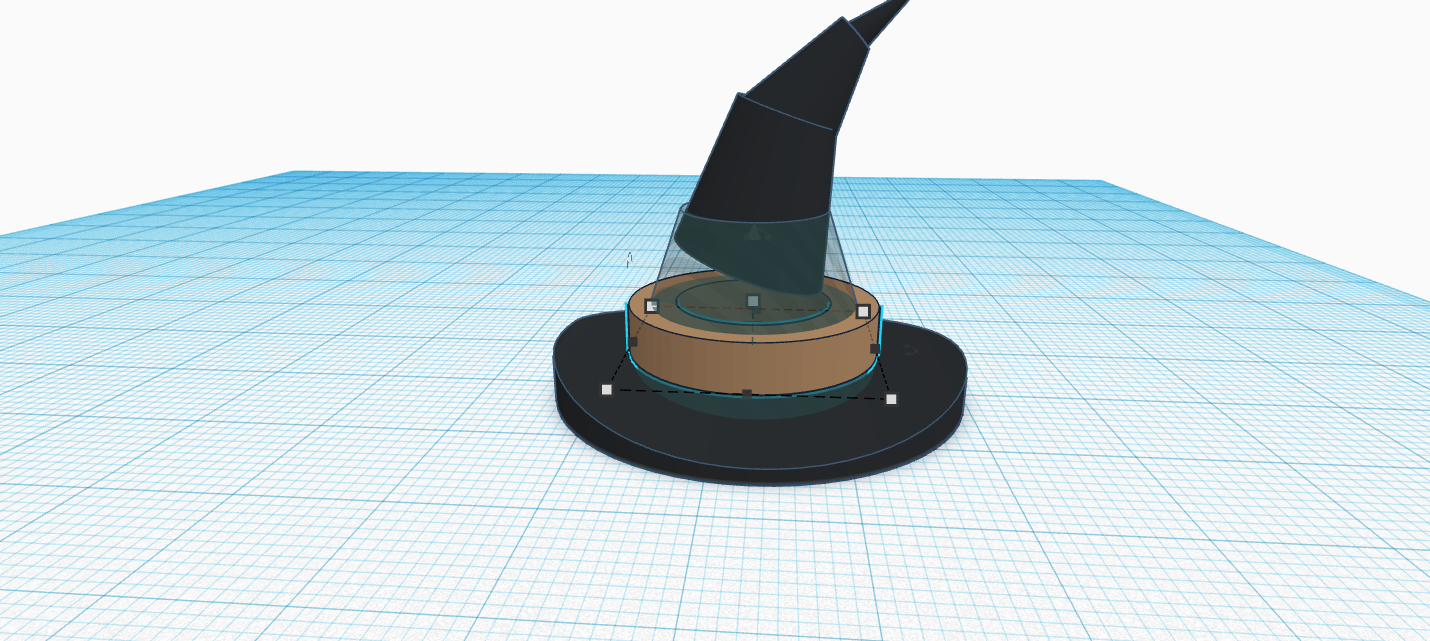1430x641 pixels.
Task: Click the black right-edge midpoint scale handle
Action: [874, 349]
